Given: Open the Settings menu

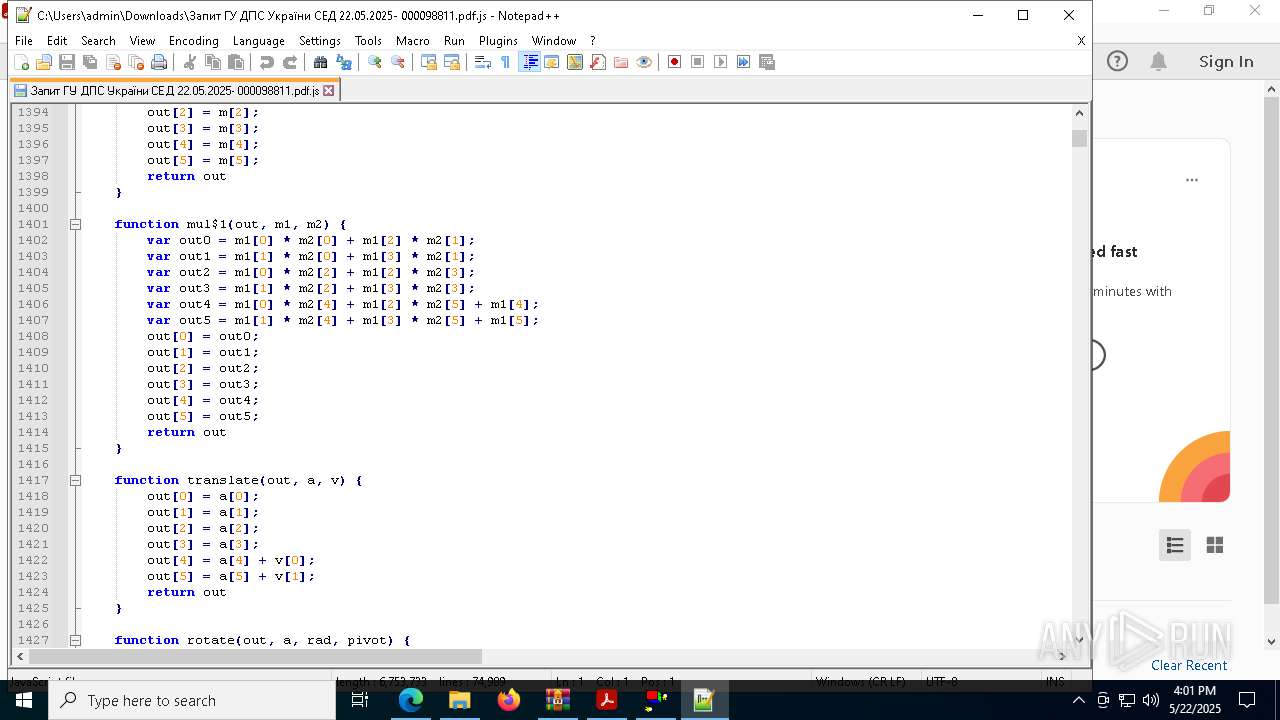Looking at the screenshot, I should [x=320, y=41].
